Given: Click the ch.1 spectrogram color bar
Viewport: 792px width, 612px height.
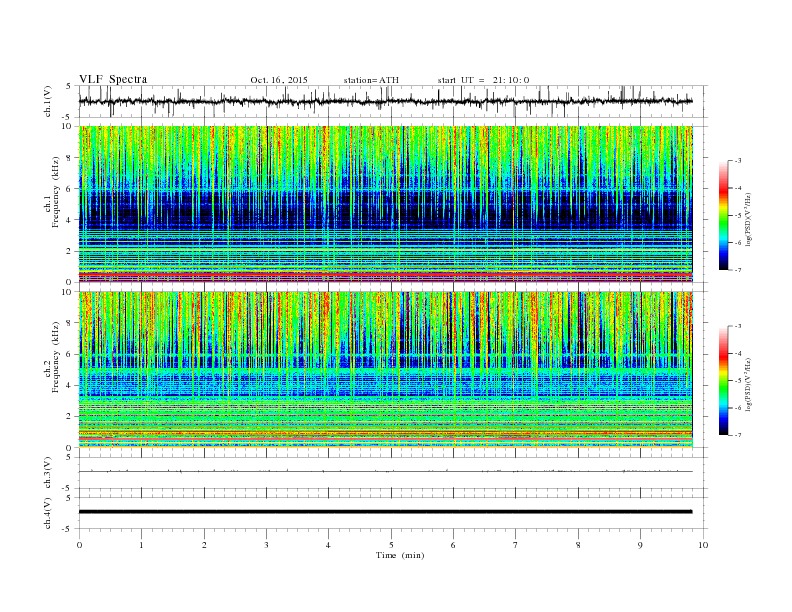Looking at the screenshot, I should (723, 215).
